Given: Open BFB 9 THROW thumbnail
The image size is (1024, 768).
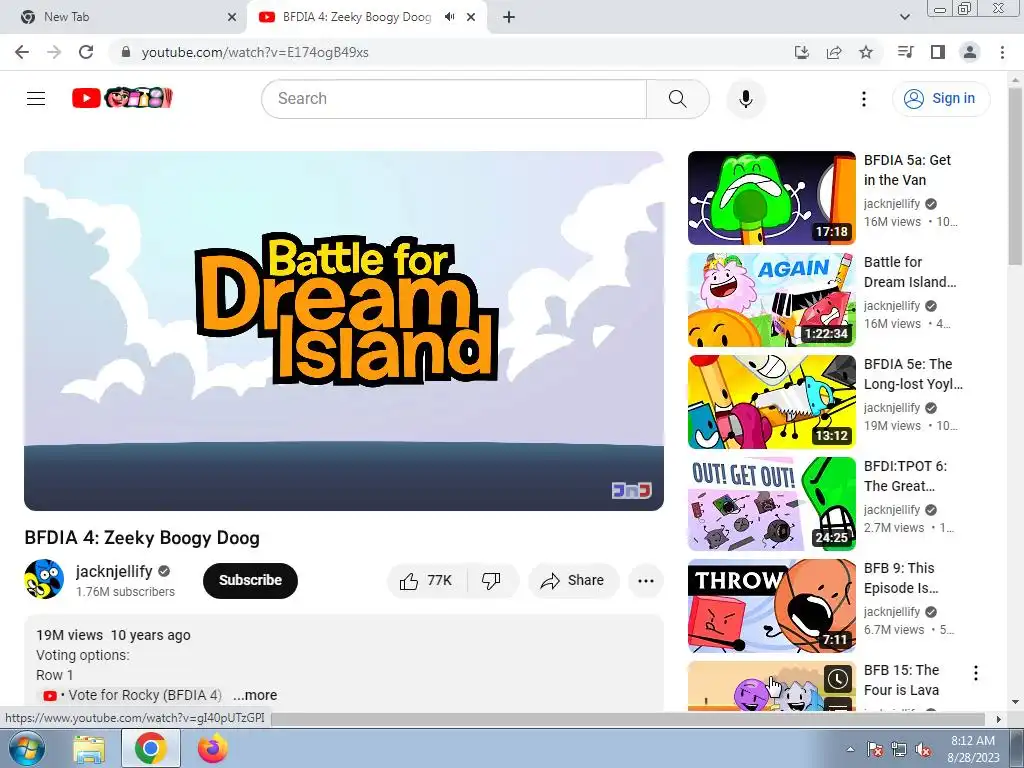Looking at the screenshot, I should 771,605.
